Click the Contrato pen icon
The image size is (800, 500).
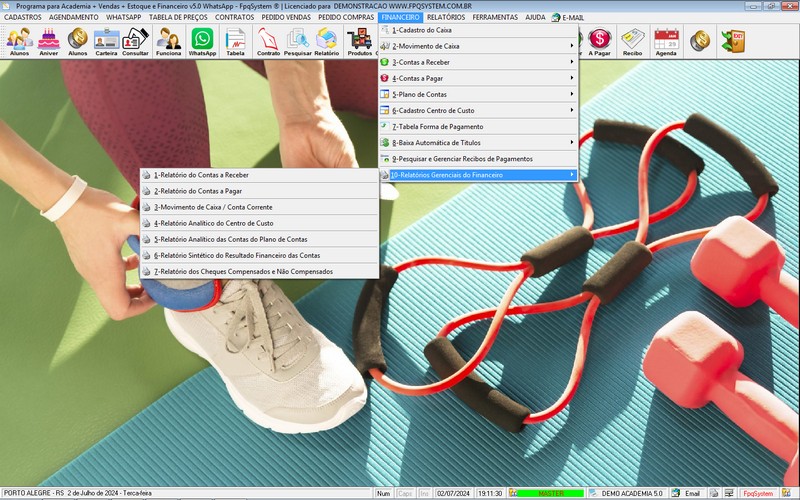[268, 41]
